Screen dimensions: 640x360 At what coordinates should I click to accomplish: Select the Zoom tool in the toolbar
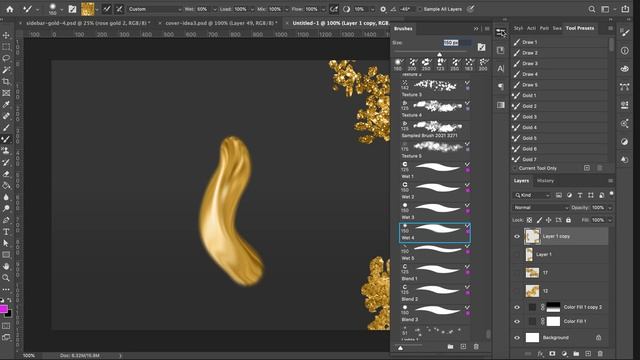(6, 278)
